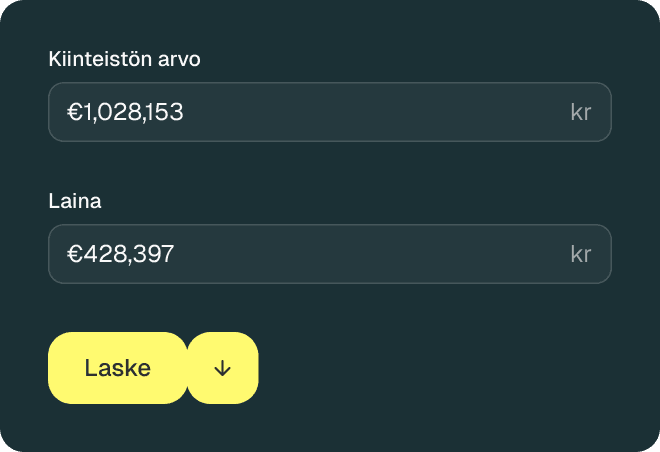Click kr suffix in Laina field

[x=580, y=254]
